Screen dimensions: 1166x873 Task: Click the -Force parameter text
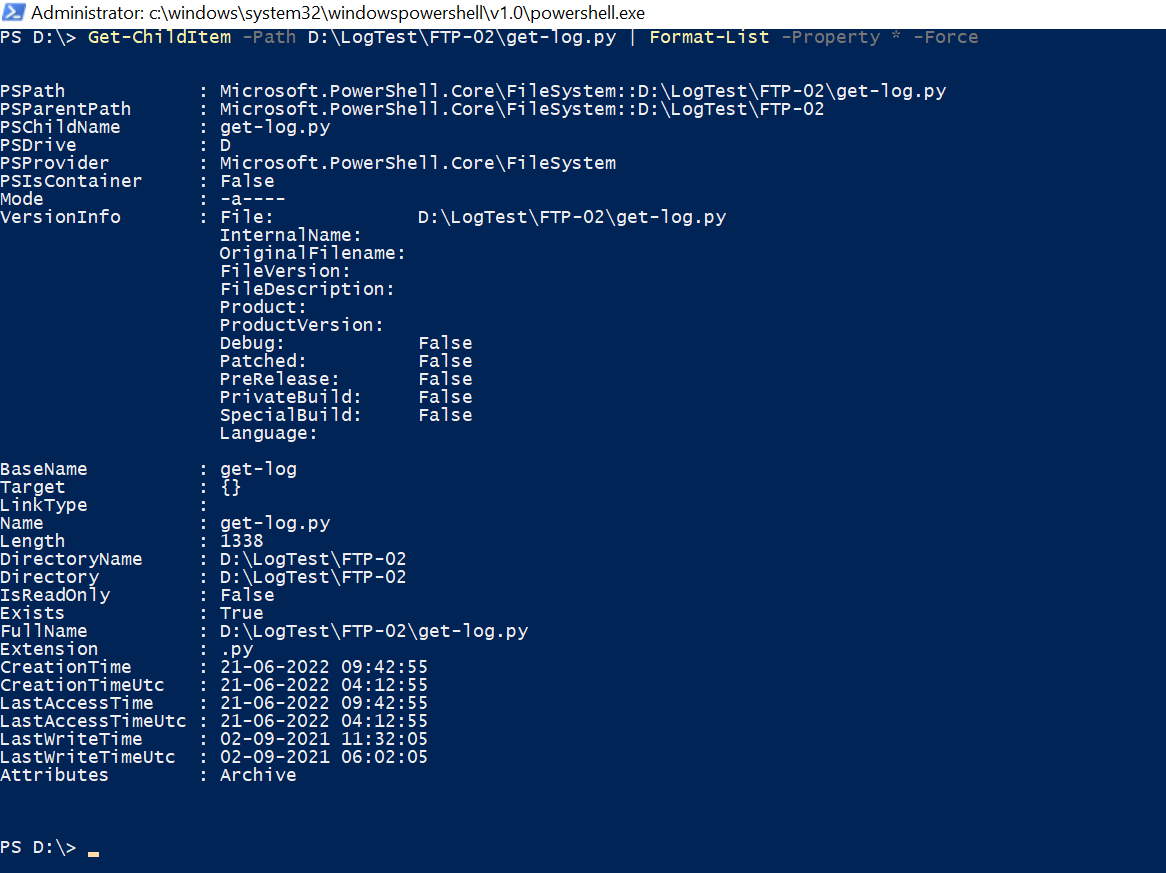(945, 37)
